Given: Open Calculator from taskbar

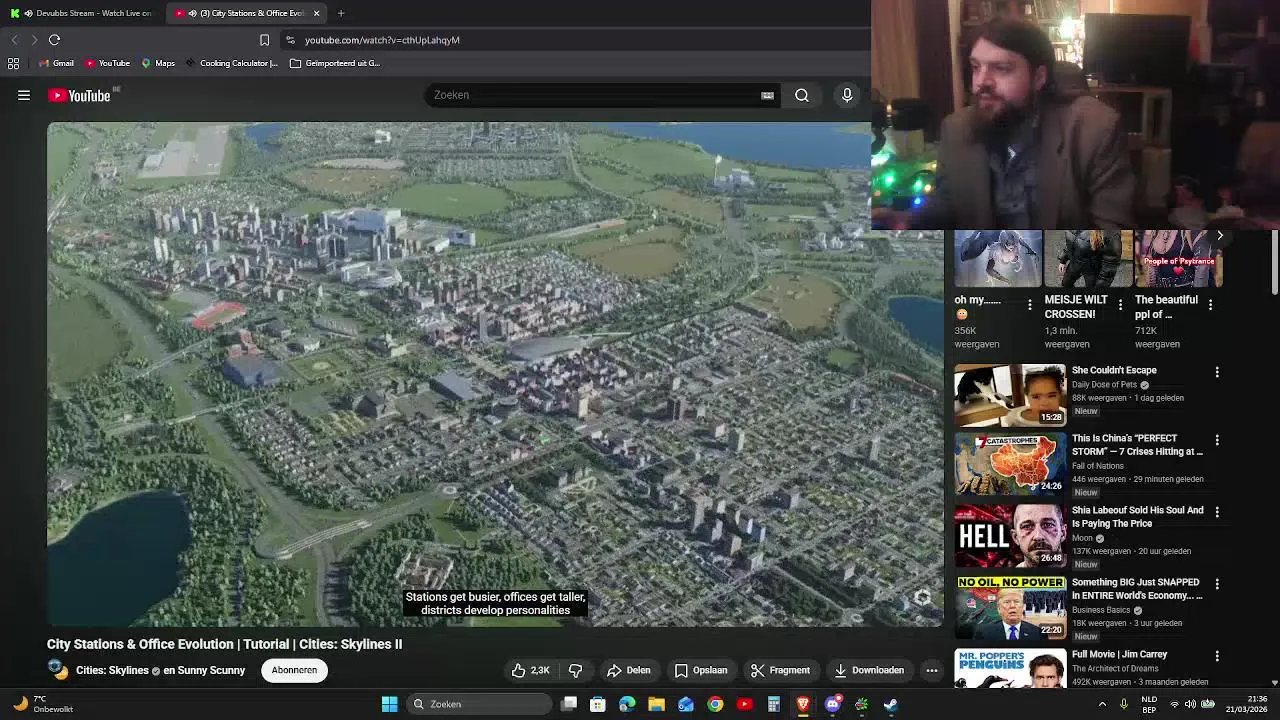Looking at the screenshot, I should point(773,704).
